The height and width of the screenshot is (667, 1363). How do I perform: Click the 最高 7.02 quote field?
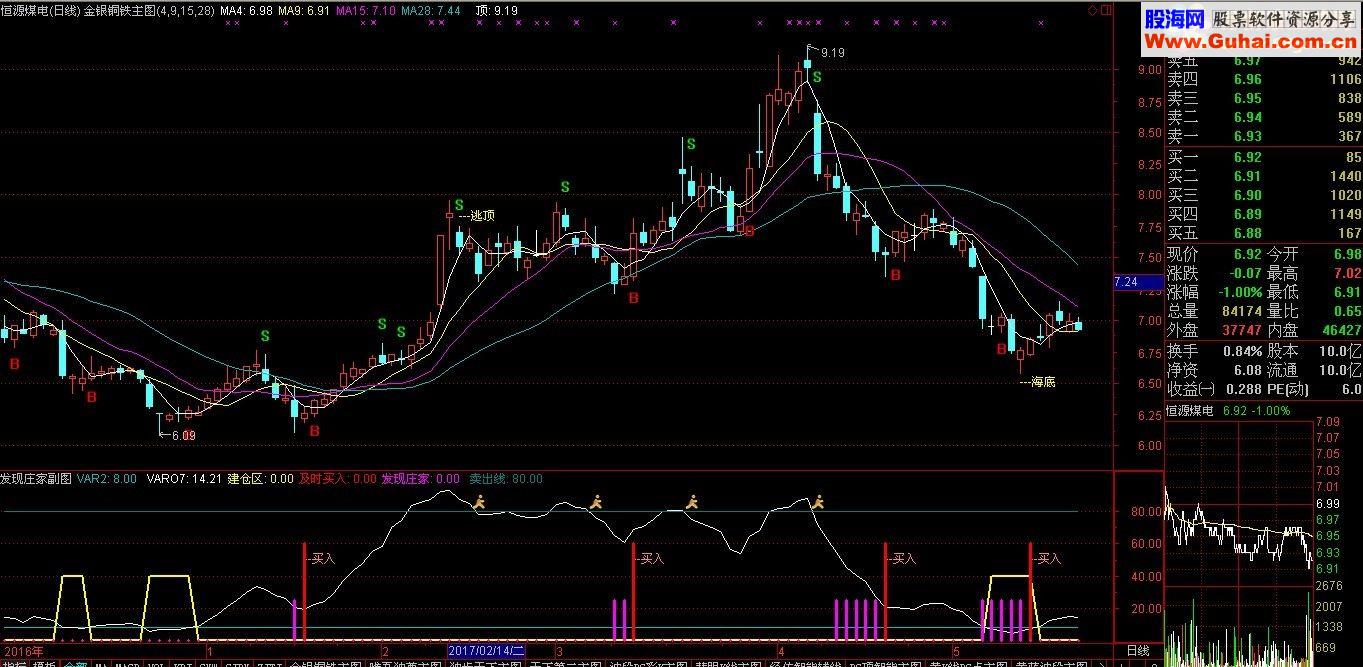point(1314,273)
